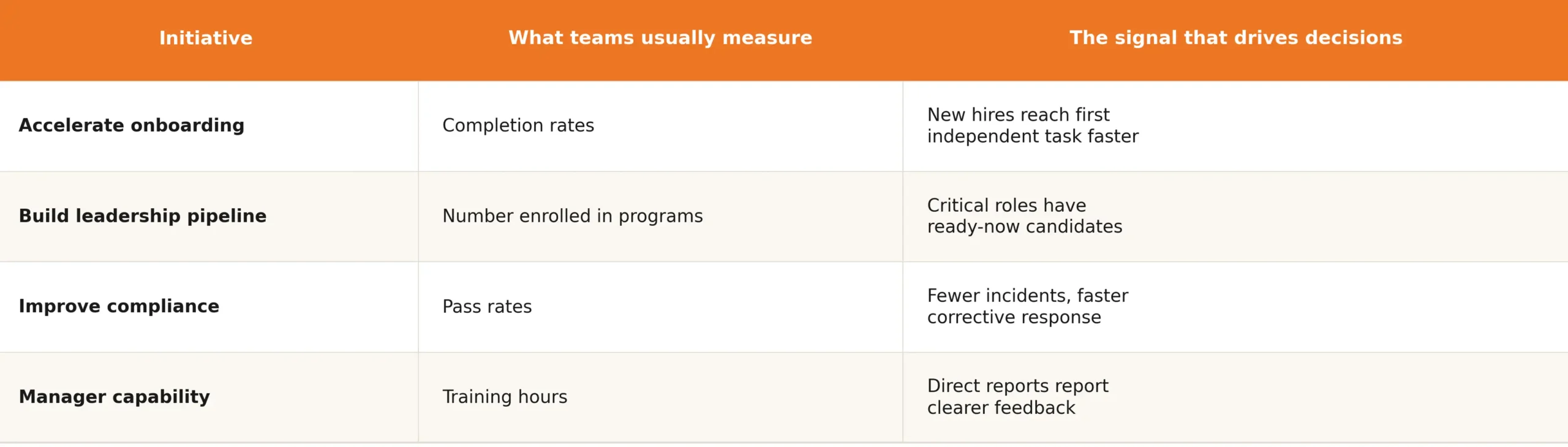Select the 'Accelerate onboarding' cell
Image resolution: width=1568 pixels, height=447 pixels.
coord(132,126)
